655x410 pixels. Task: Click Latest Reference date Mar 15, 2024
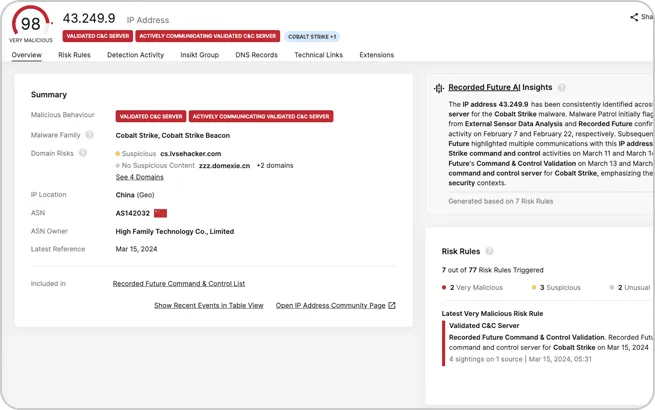pyautogui.click(x=136, y=249)
